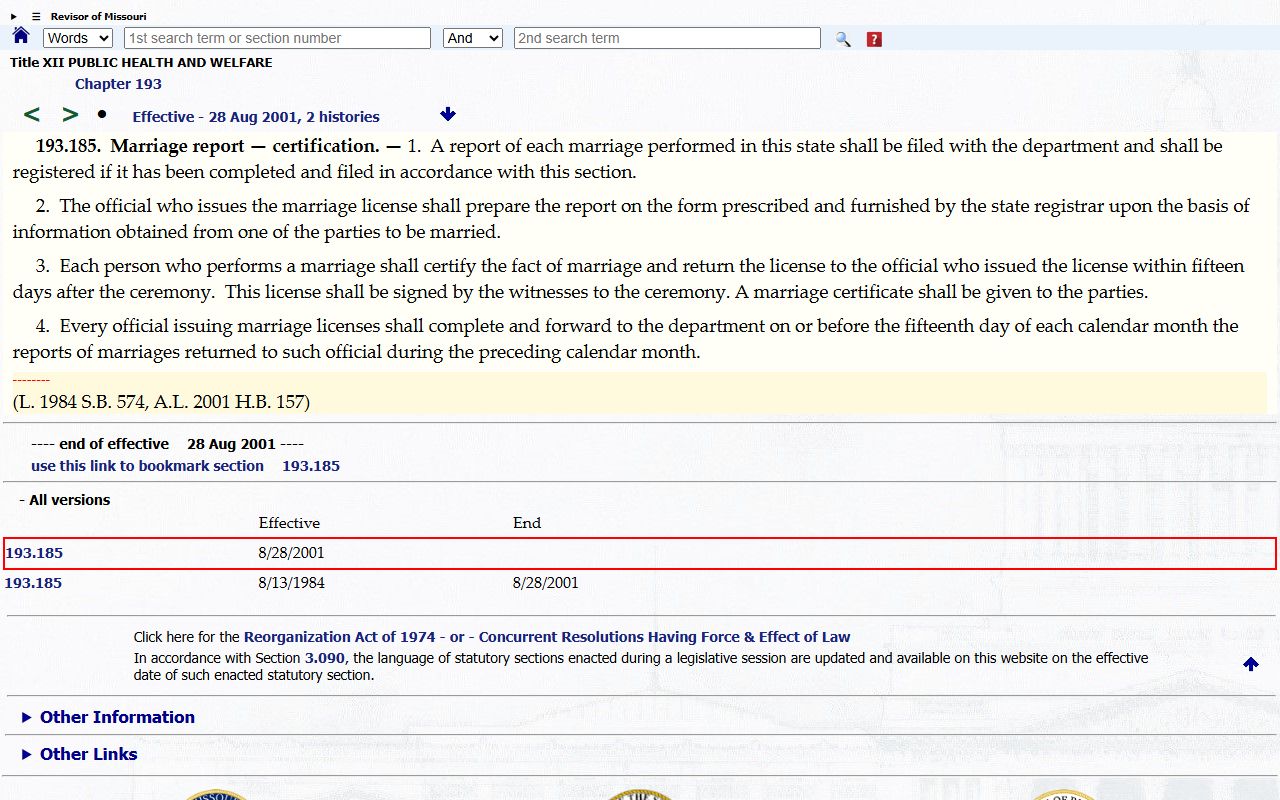This screenshot has width=1280, height=800.
Task: Select the 8/28/2001 effective date cell
Action: (x=291, y=553)
